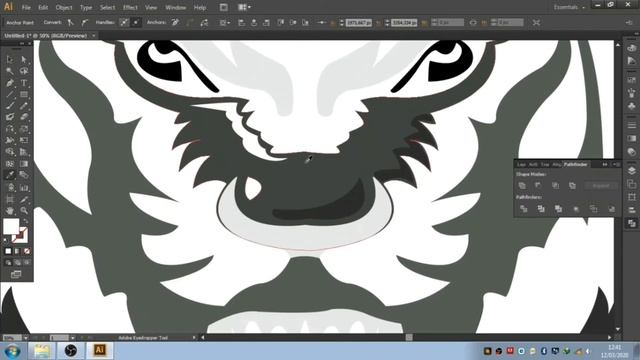Viewport: 640px width, 360px height.
Task: Select the Rotate tool
Action: tap(10, 129)
